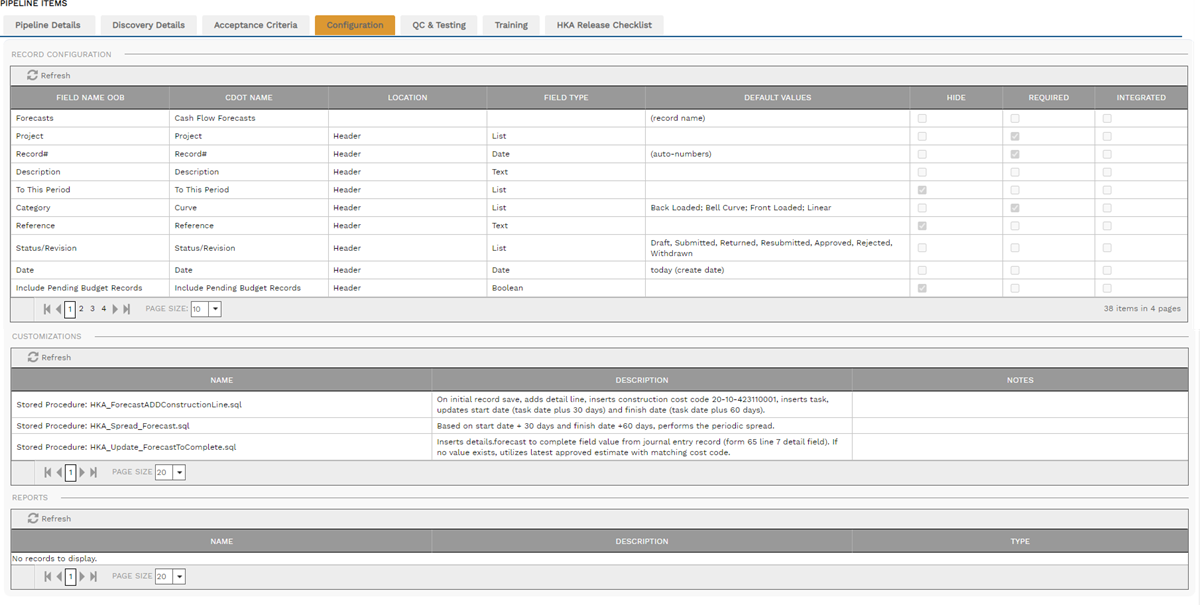Screen dimensions: 1200x605
Task: Select HKA_Update_ForecastToComplete.sql stored procedure row
Action: click(x=599, y=447)
